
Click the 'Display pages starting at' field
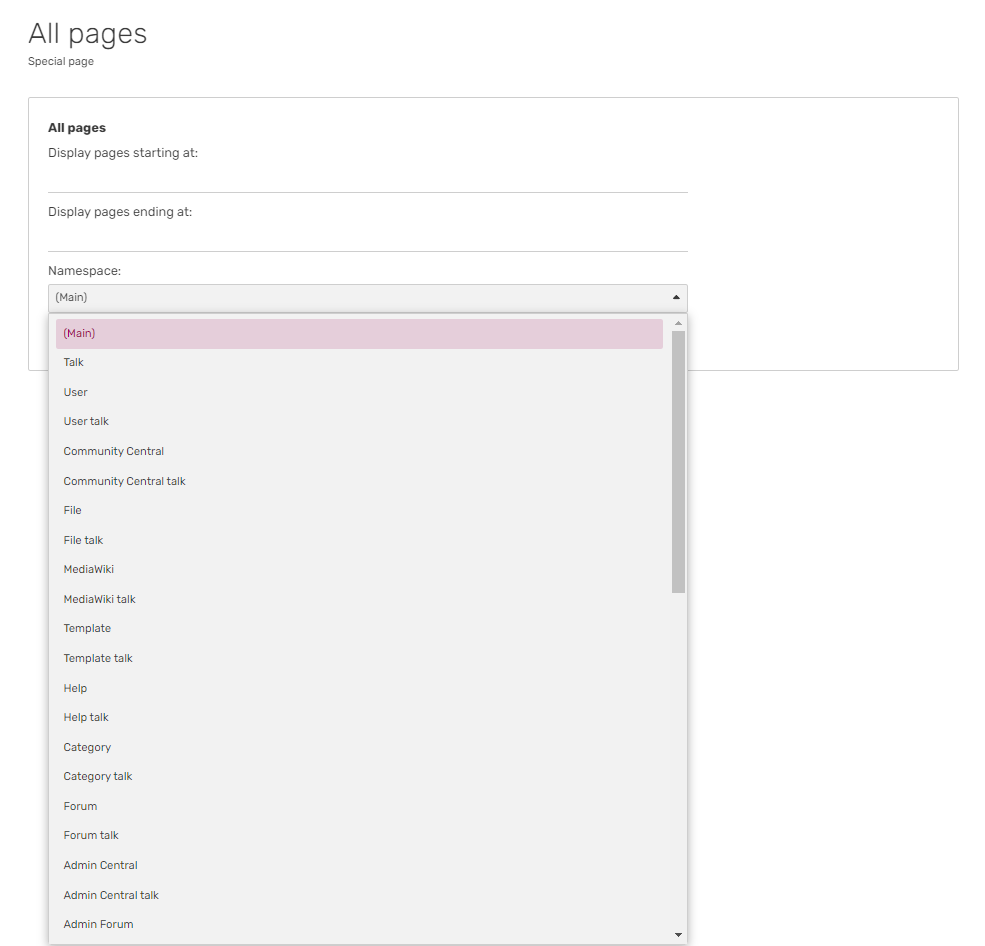pos(367,178)
